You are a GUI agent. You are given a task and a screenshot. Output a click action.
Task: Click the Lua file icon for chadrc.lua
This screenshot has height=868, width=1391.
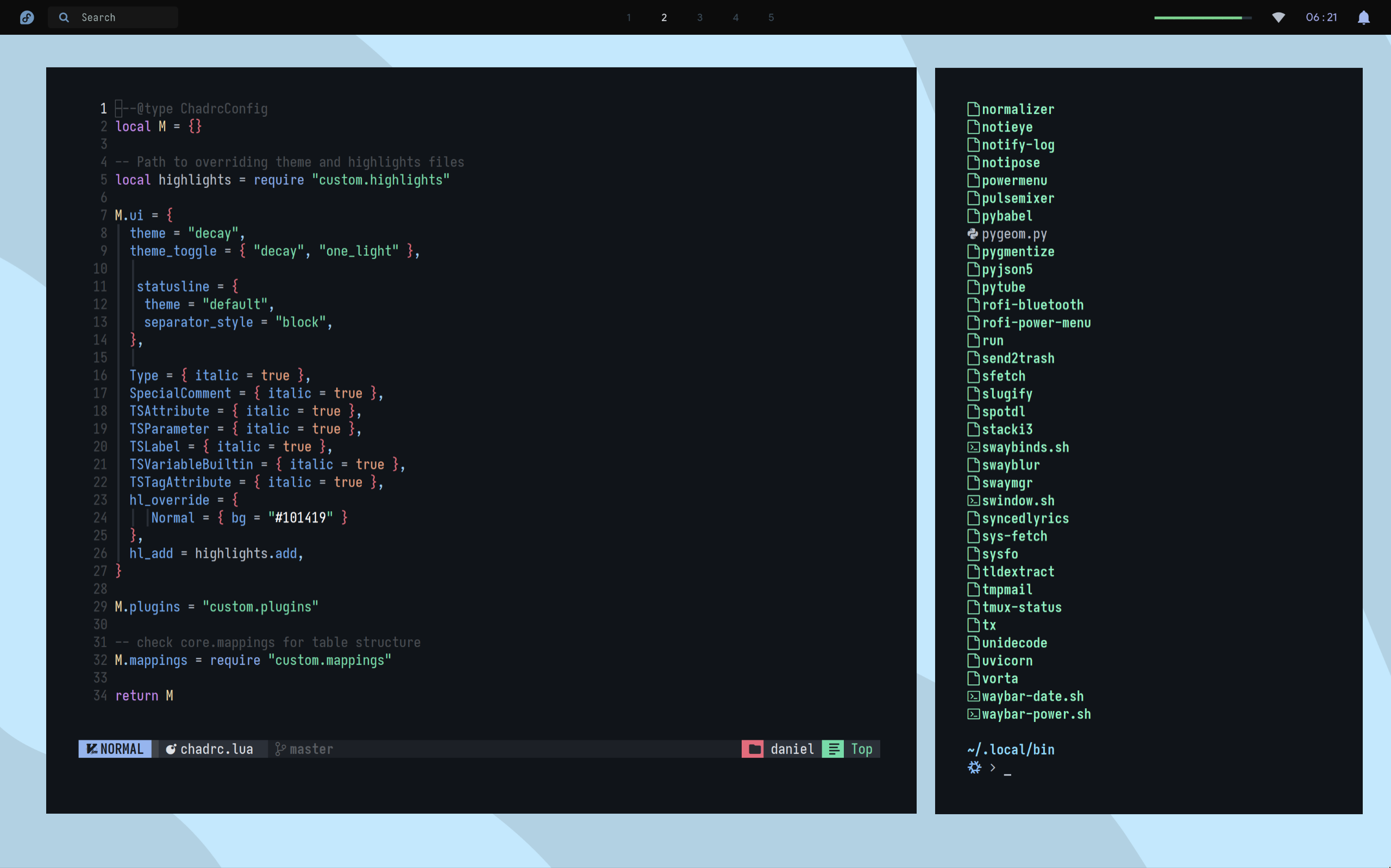(x=171, y=749)
